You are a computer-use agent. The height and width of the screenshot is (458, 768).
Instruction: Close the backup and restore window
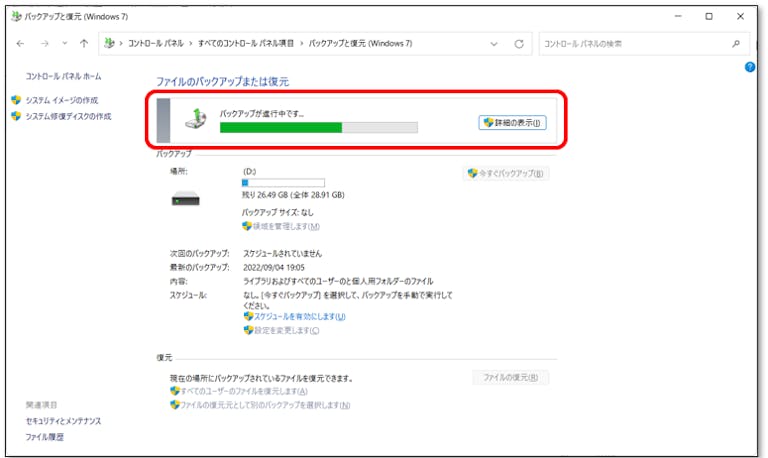click(x=740, y=16)
